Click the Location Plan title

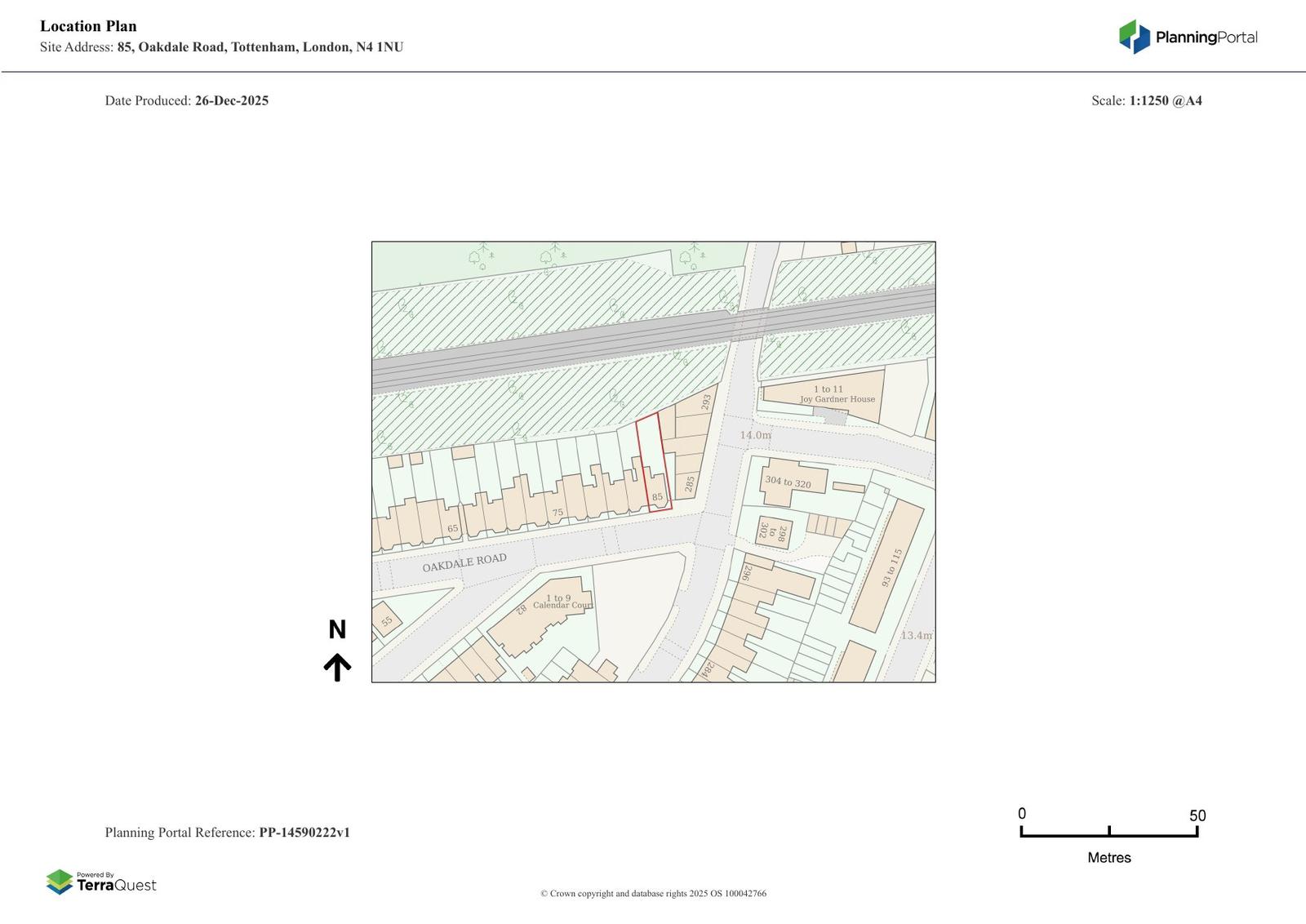(x=88, y=26)
